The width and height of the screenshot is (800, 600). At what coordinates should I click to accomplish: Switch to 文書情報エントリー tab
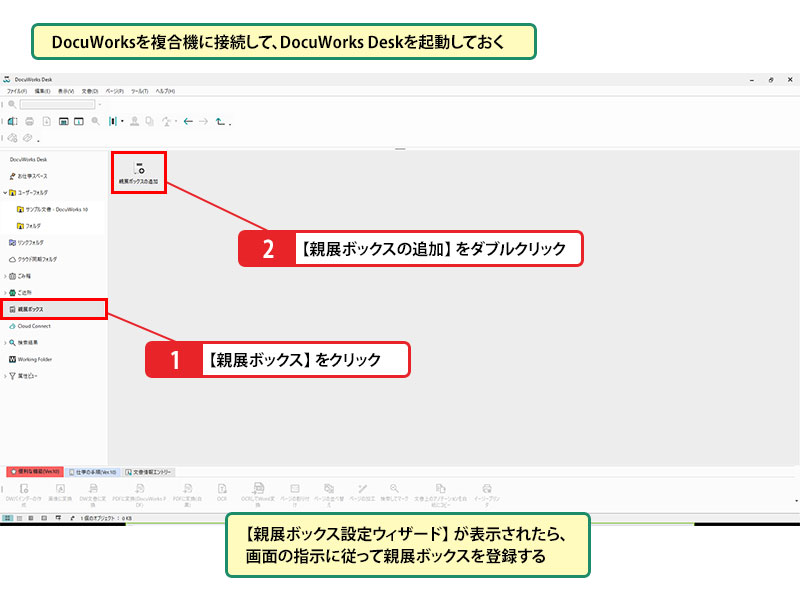(149, 472)
